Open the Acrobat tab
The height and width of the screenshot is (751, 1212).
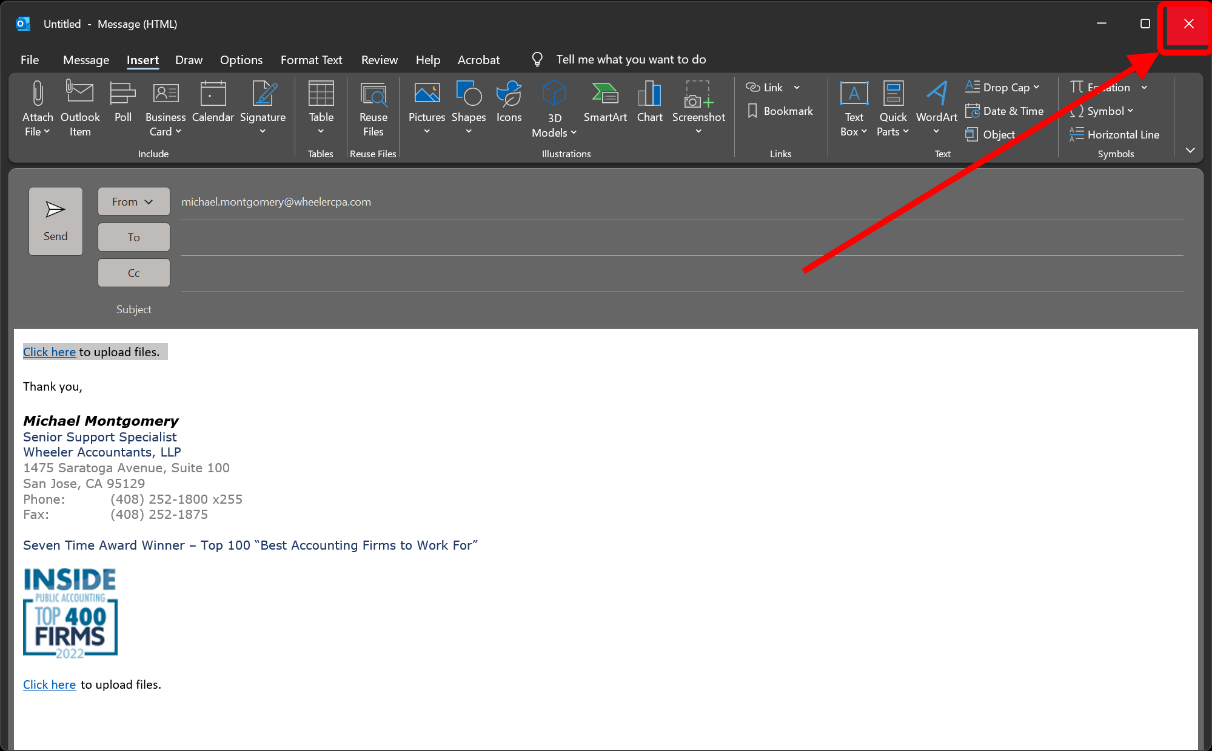pos(479,60)
